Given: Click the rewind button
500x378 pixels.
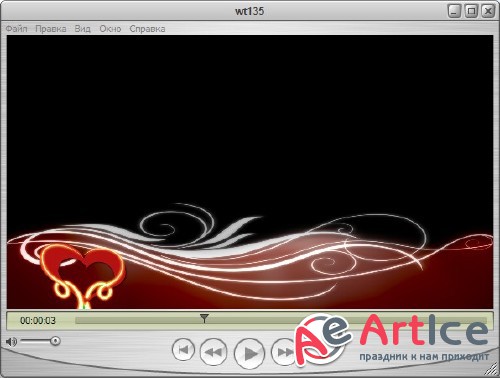Looking at the screenshot, I should coord(213,352).
